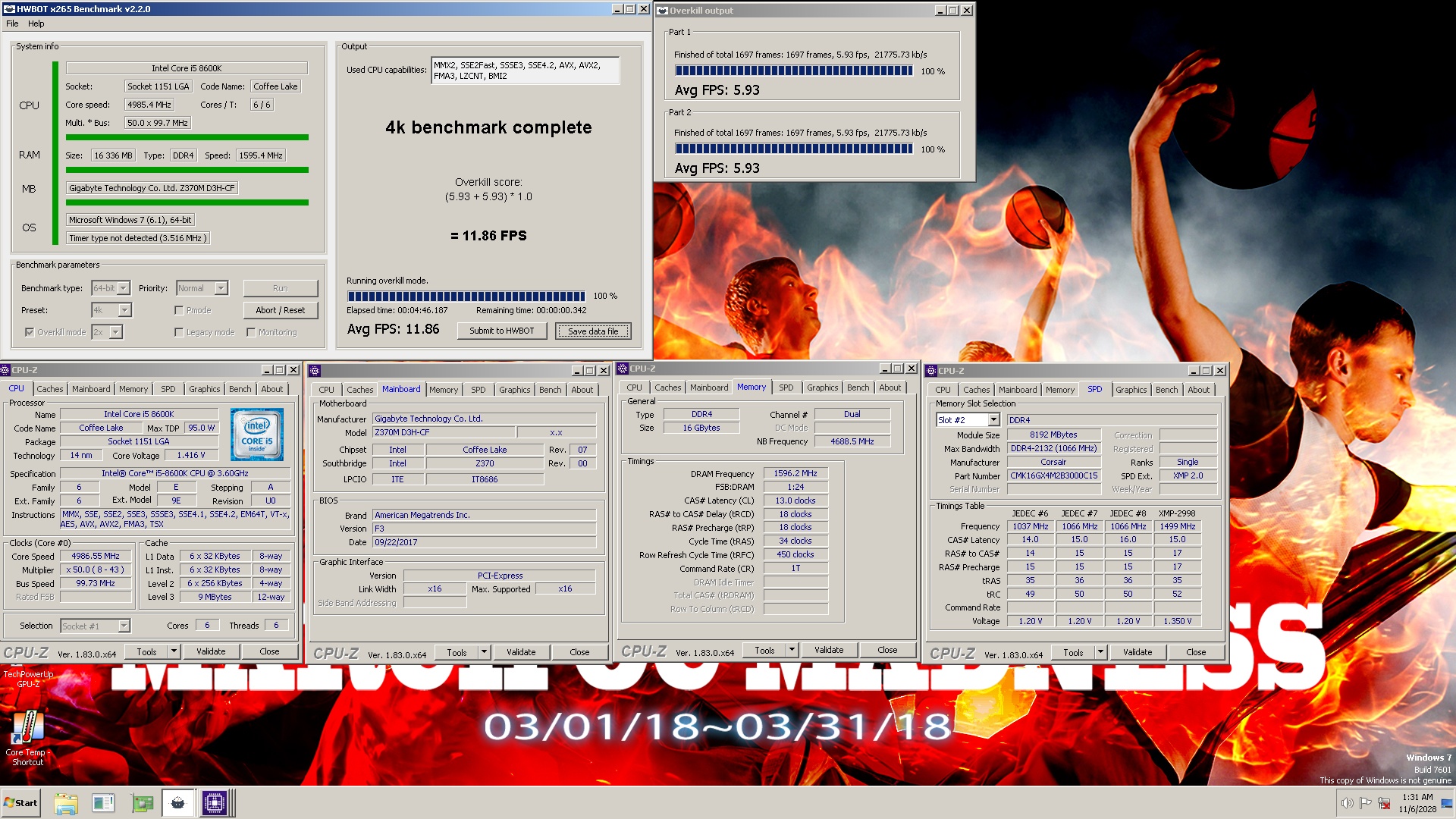
Task: Select SPD tab in CPU-Z Memory window
Action: click(786, 388)
